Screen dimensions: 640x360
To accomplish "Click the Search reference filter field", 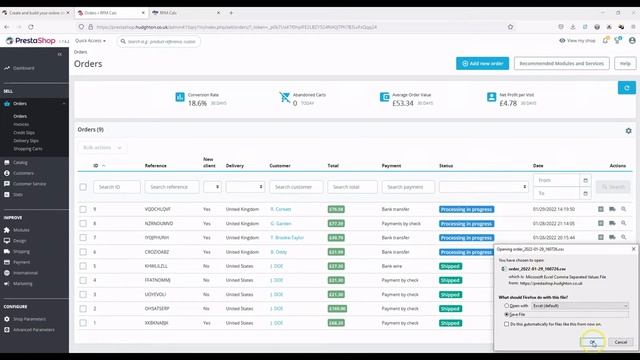I will 172,187.
